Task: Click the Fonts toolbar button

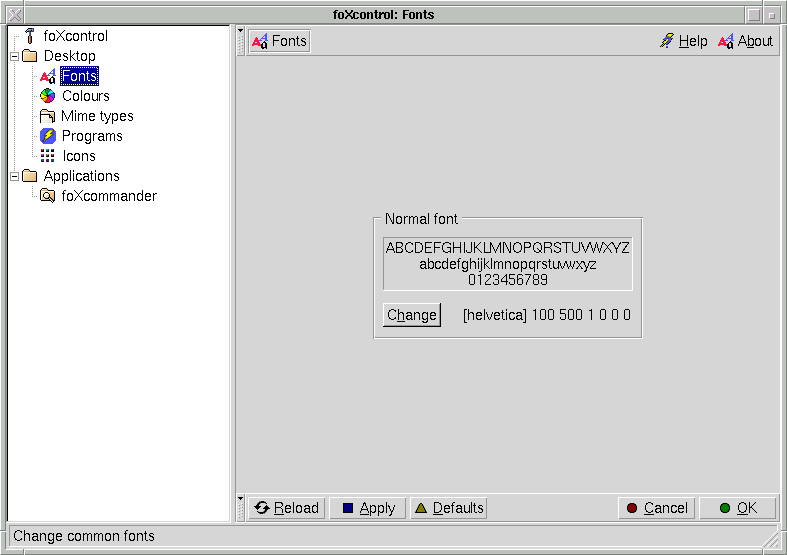Action: (280, 41)
